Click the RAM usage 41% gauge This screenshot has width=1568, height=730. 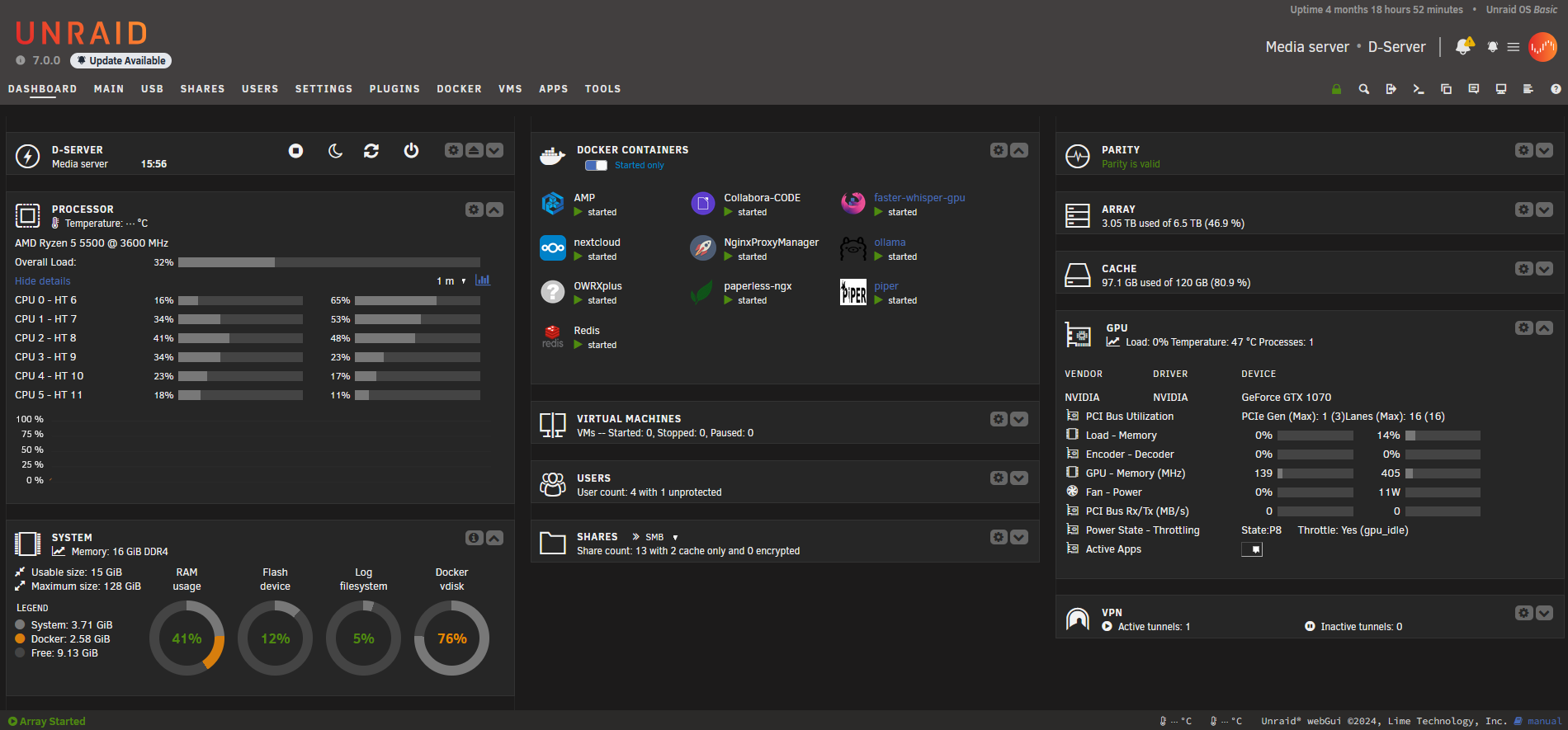(x=187, y=638)
